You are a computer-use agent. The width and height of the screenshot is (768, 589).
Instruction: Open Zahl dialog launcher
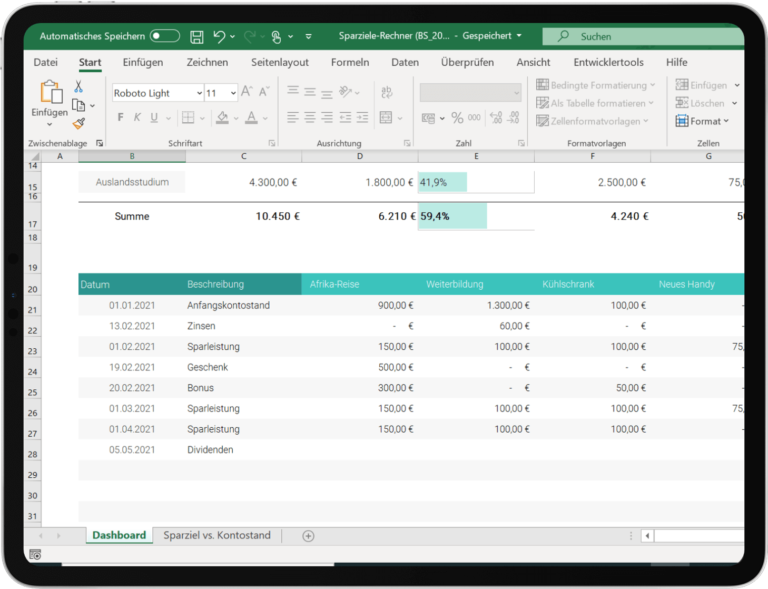(521, 143)
